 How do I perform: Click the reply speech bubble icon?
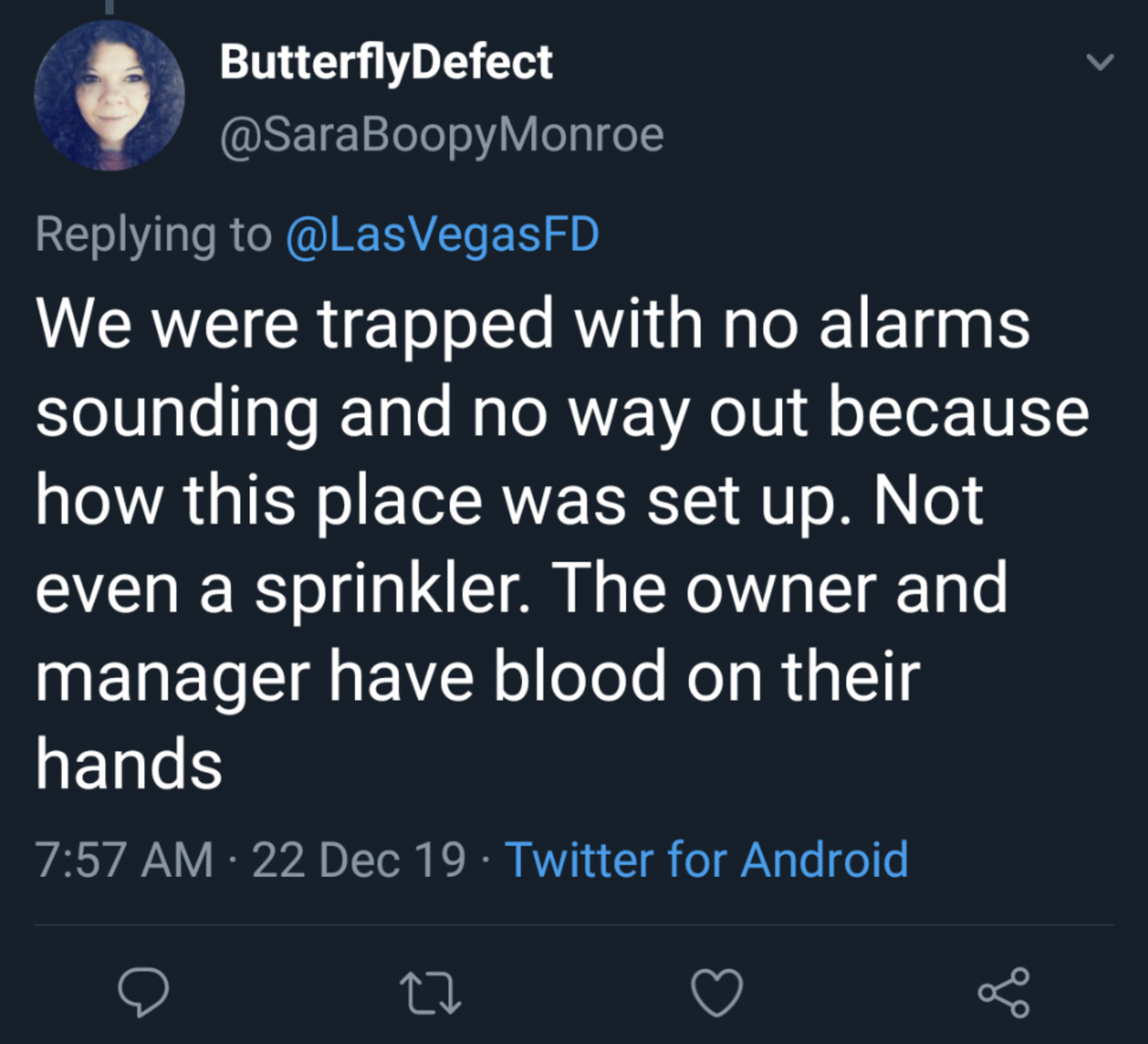[143, 992]
